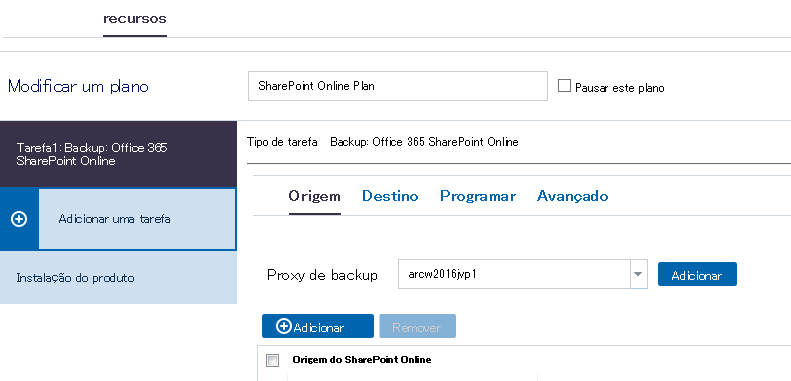Click the plus icon on the blue Adicionar button
This screenshot has height=381, width=791.
(284, 326)
